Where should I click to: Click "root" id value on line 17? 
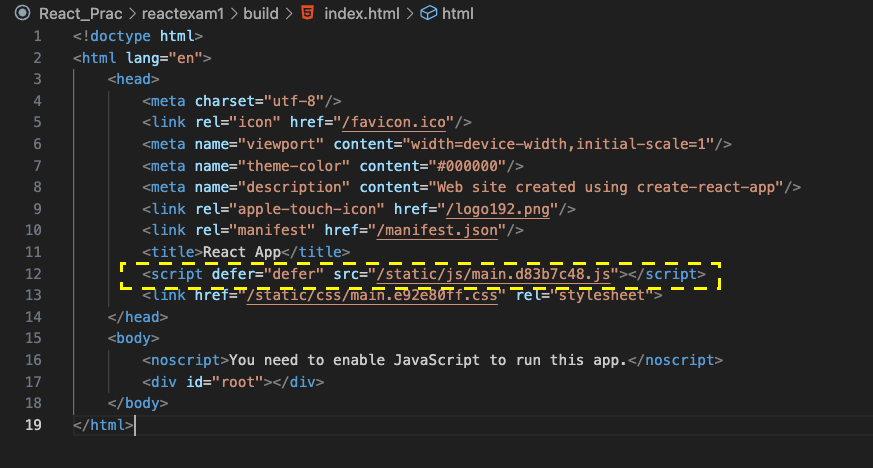click(x=237, y=382)
